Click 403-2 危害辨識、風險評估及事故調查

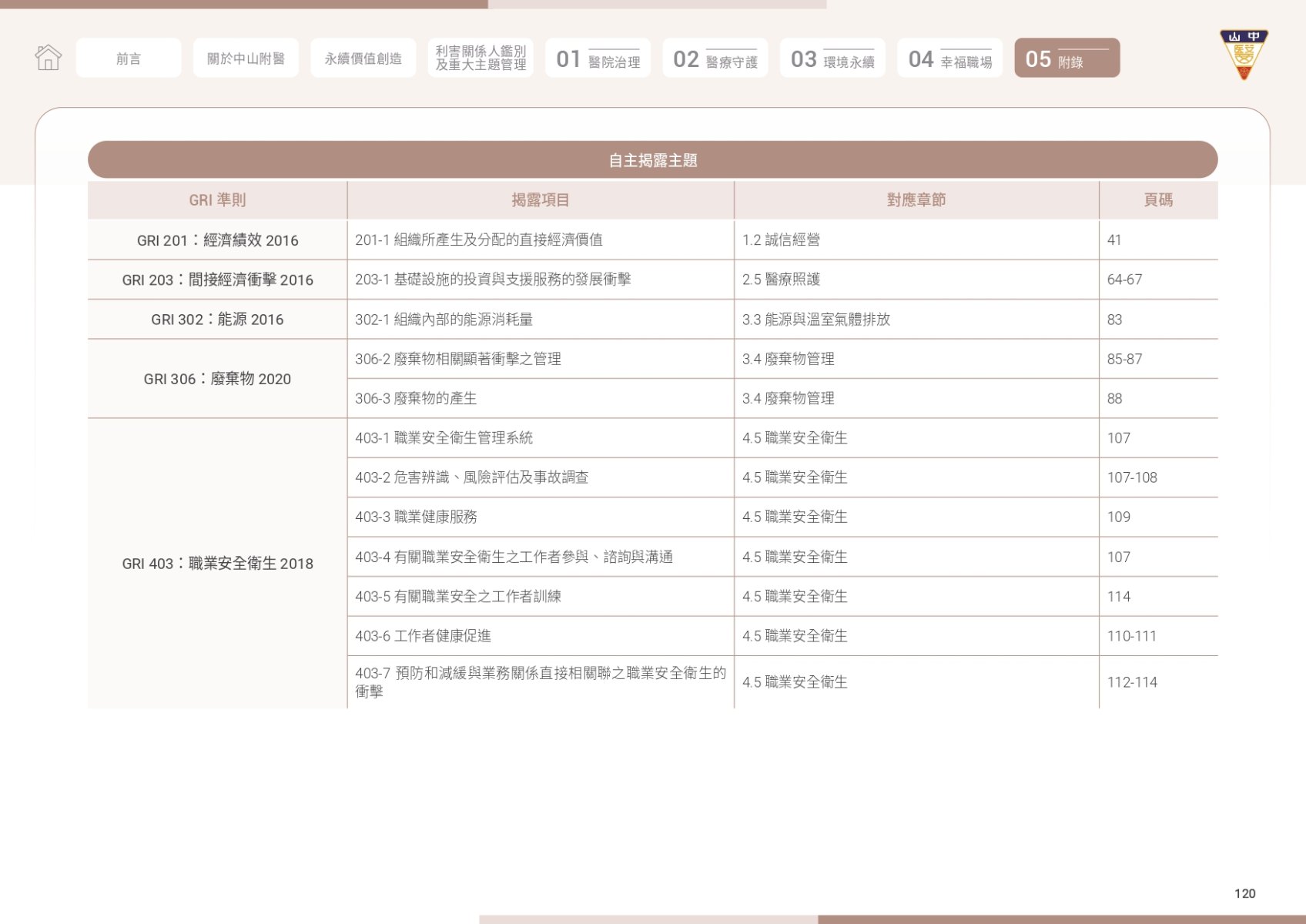click(472, 477)
